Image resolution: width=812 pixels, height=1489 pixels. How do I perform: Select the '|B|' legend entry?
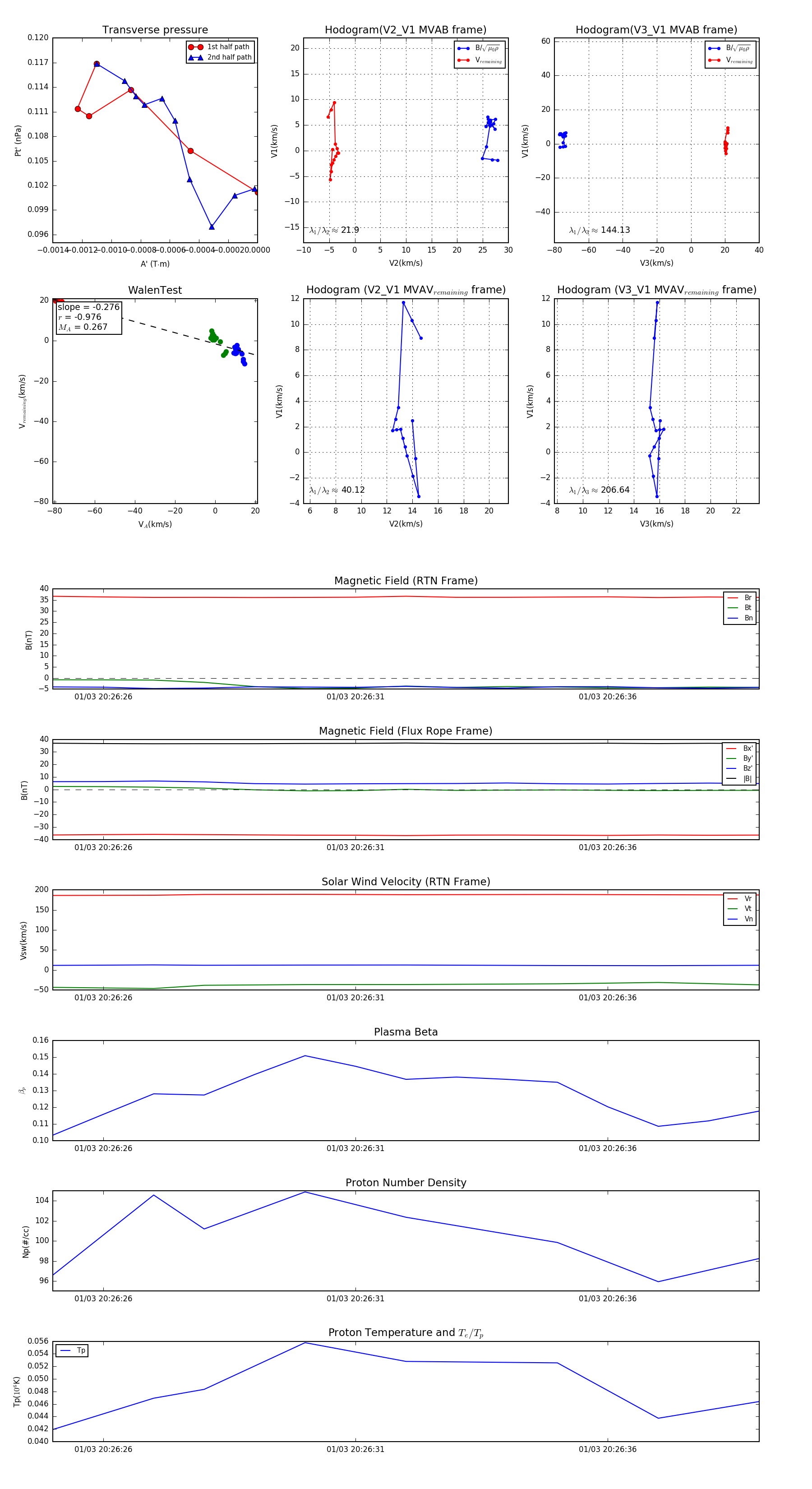pyautogui.click(x=739, y=779)
